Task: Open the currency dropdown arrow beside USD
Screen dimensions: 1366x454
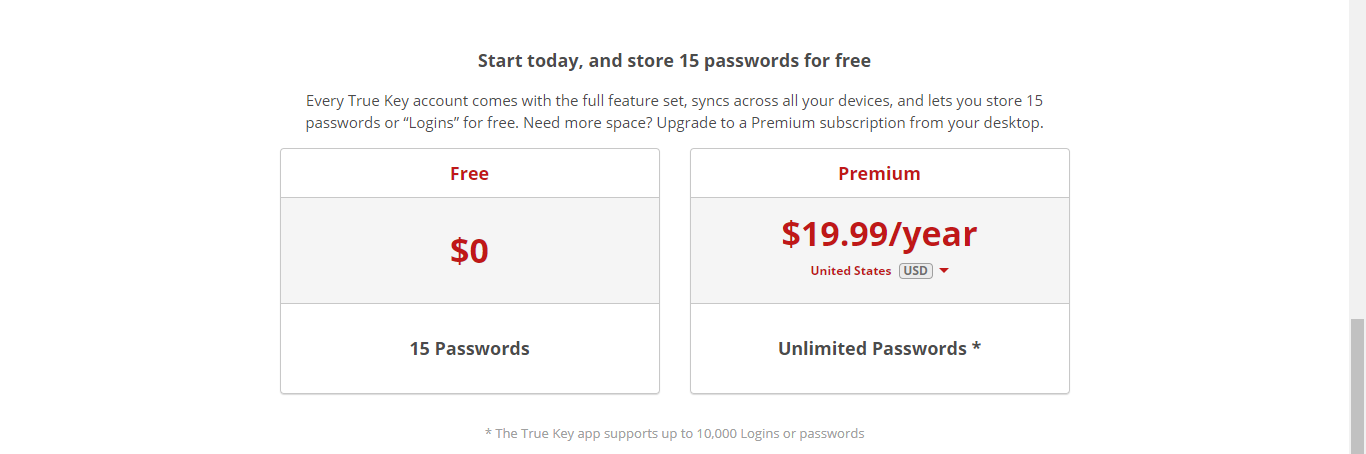Action: pos(944,271)
